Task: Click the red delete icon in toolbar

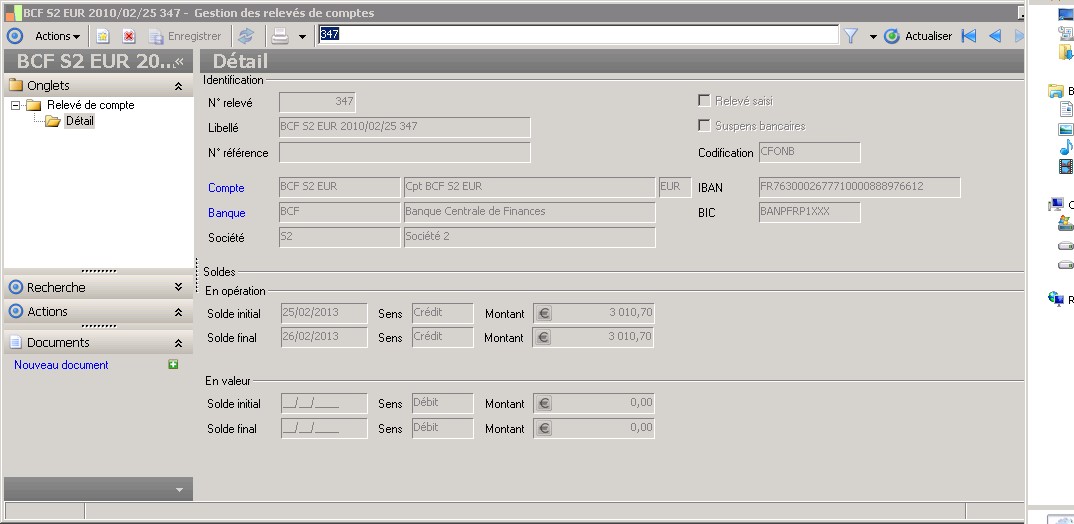Action: [129, 36]
